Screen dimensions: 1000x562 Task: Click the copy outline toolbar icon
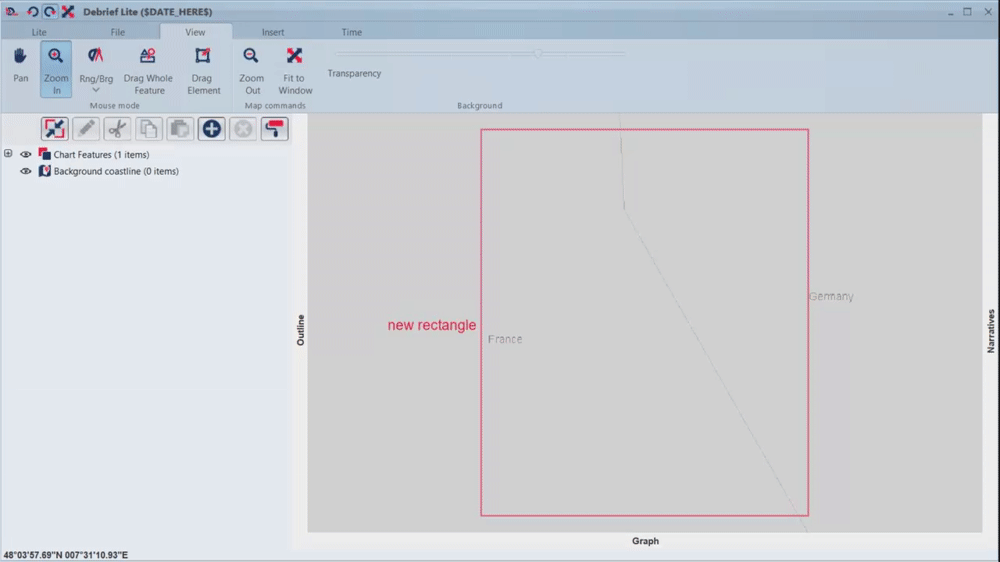point(149,129)
